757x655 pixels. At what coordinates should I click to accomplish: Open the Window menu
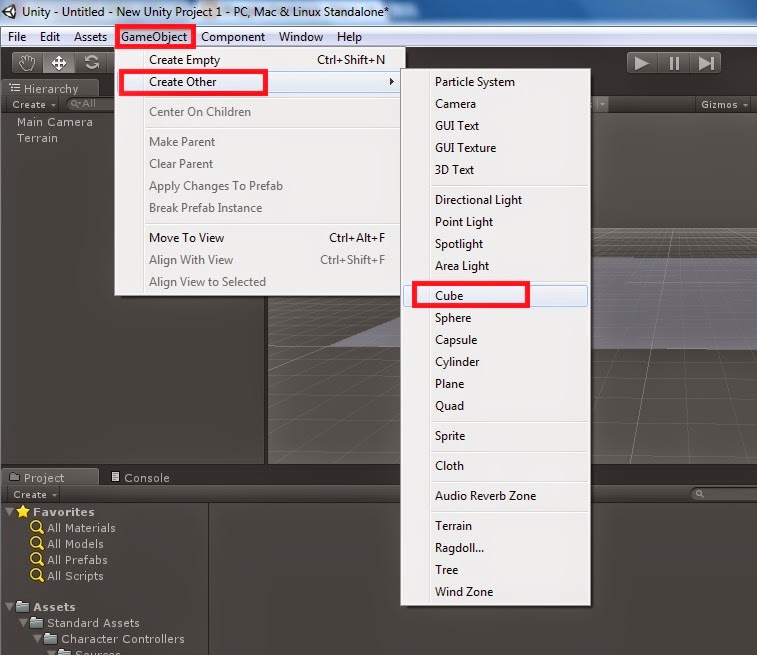(301, 37)
